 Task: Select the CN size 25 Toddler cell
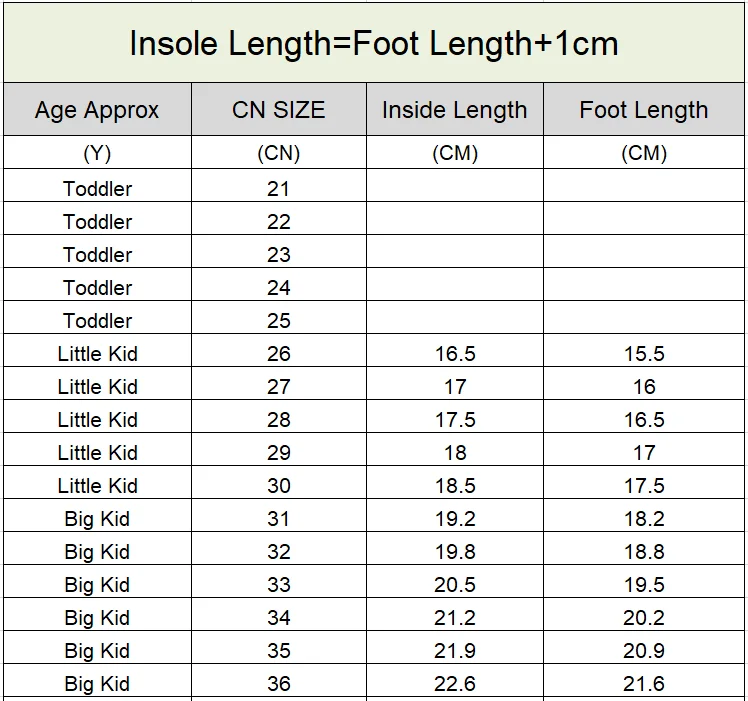pyautogui.click(x=97, y=320)
